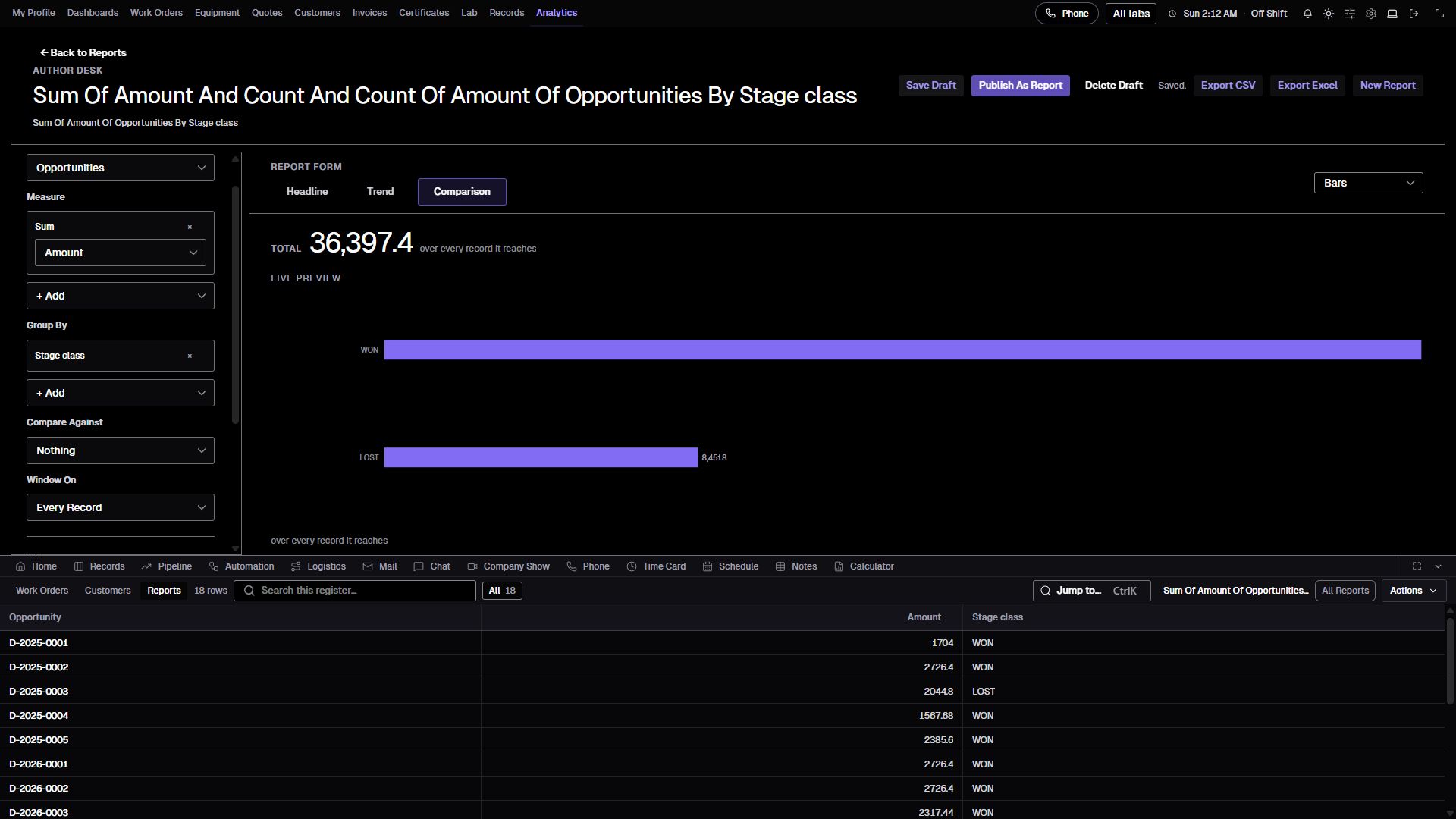Open the Automation panel
Viewport: 1456px width, 819px height.
pyautogui.click(x=241, y=566)
